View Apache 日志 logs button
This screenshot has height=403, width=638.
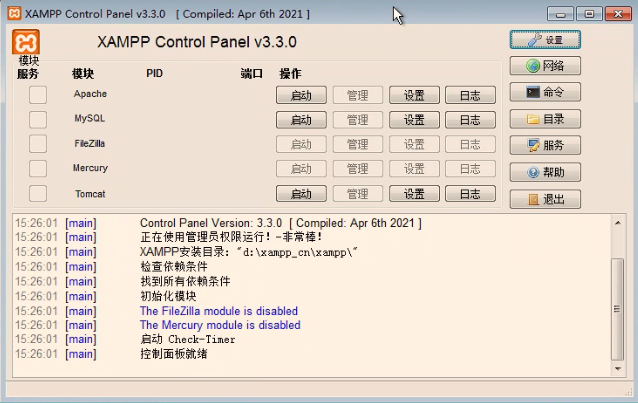coord(470,95)
